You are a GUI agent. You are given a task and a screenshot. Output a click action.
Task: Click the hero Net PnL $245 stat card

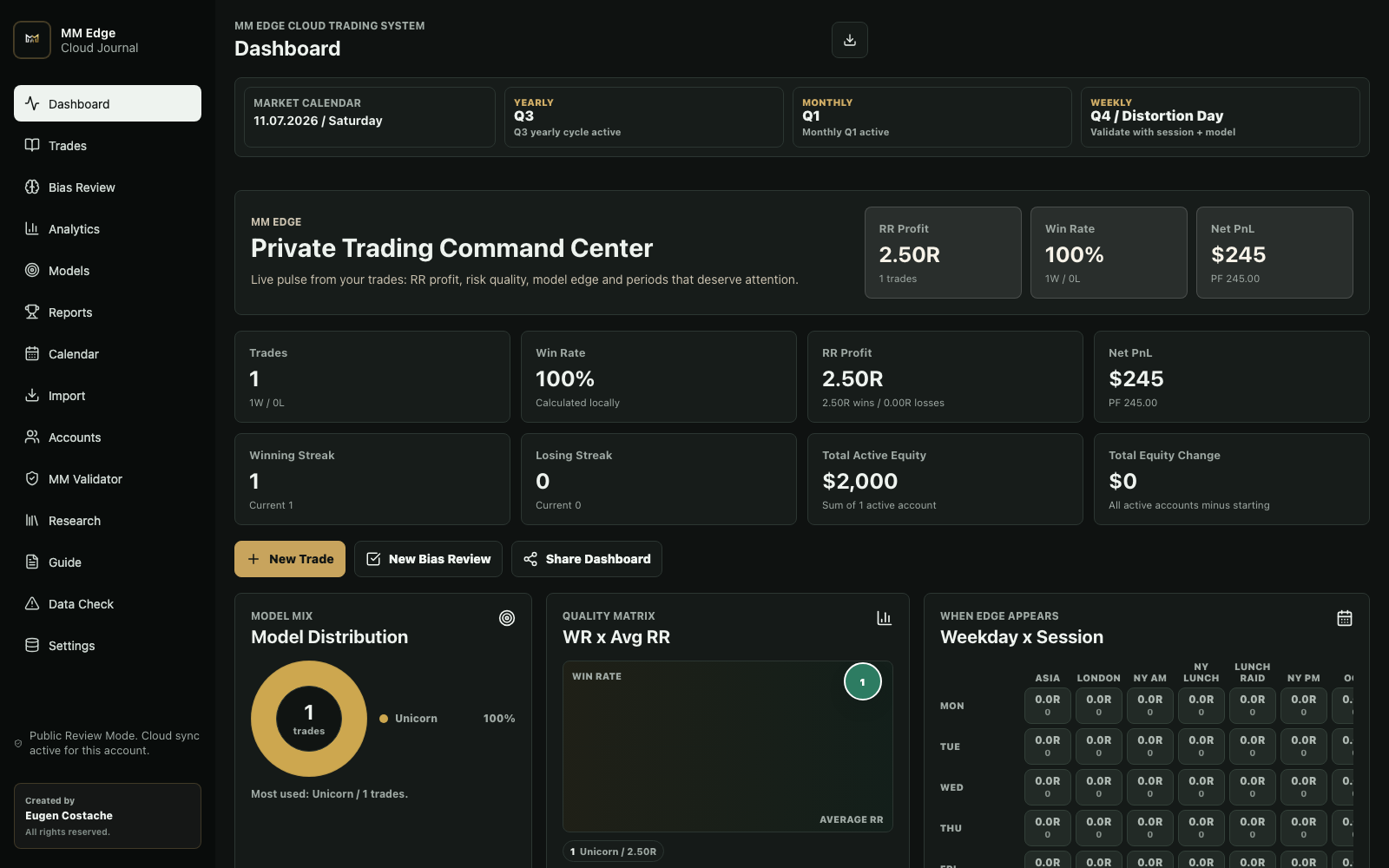click(x=1274, y=253)
